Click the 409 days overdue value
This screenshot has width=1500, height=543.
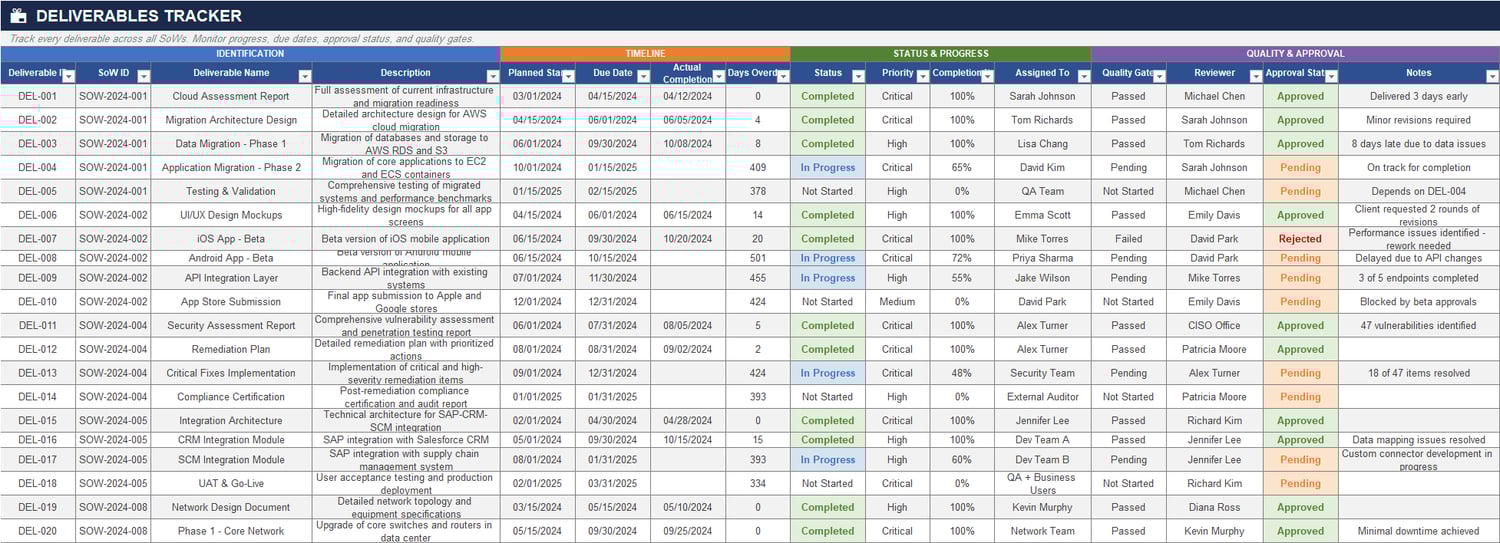pos(758,168)
